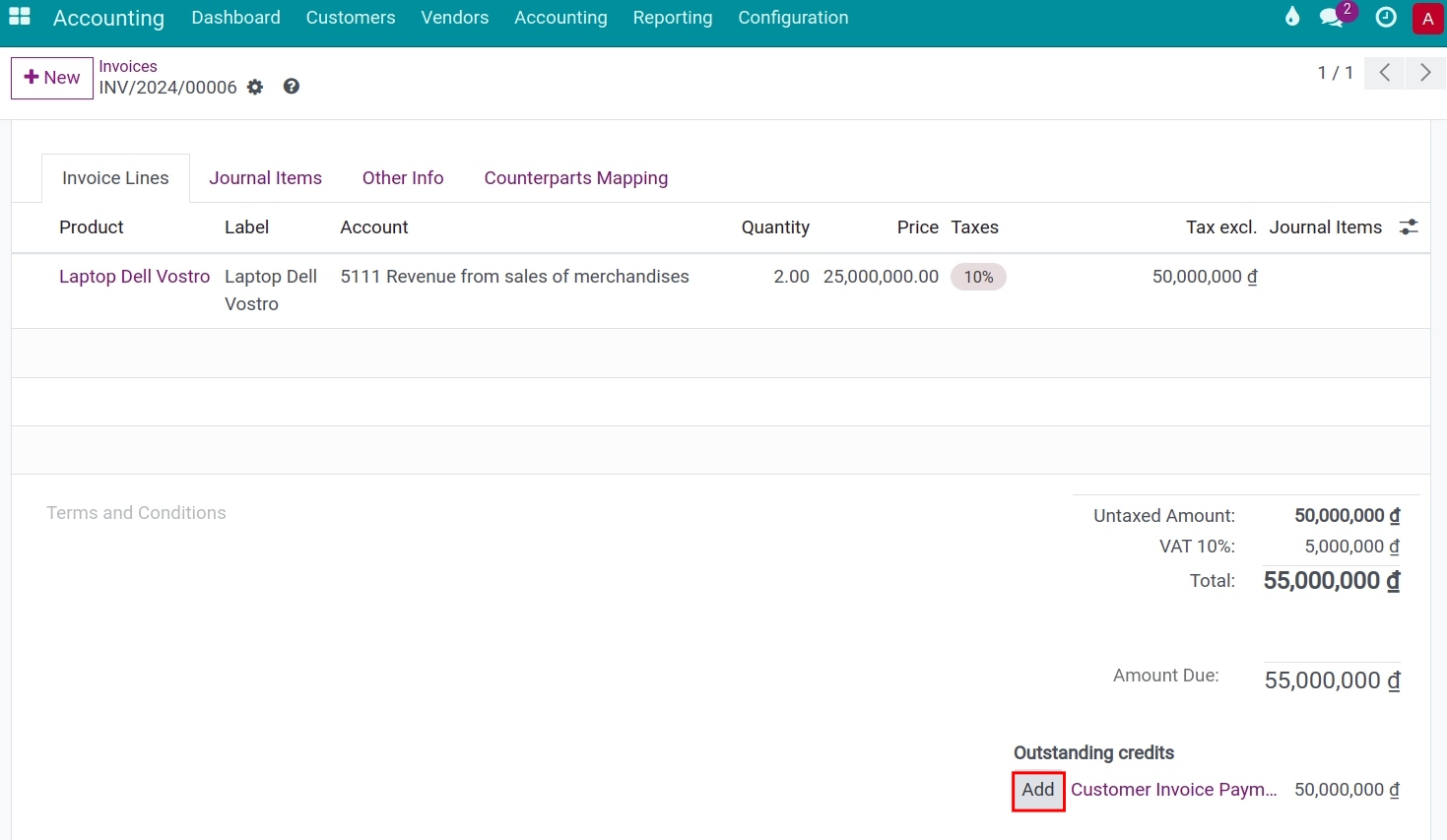Click the water drop theme icon
This screenshot has width=1447, height=840.
(x=1292, y=17)
